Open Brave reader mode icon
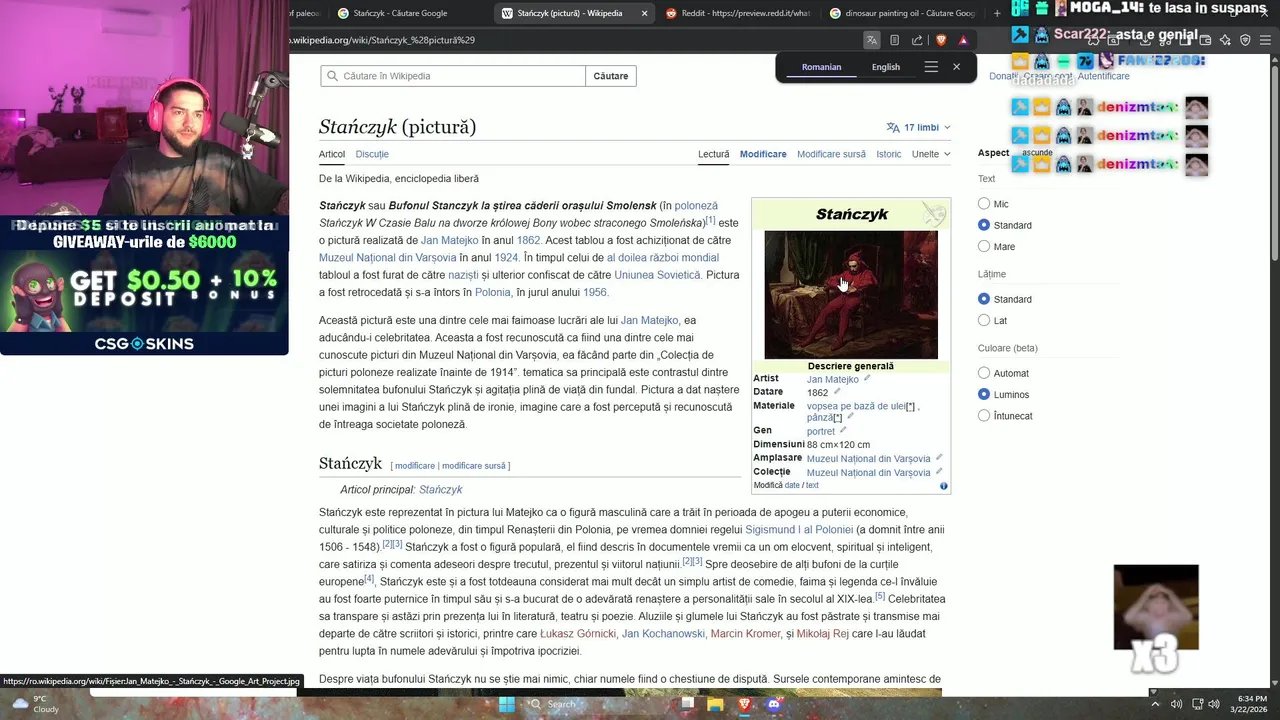The image size is (1280, 720). pyautogui.click(x=895, y=40)
